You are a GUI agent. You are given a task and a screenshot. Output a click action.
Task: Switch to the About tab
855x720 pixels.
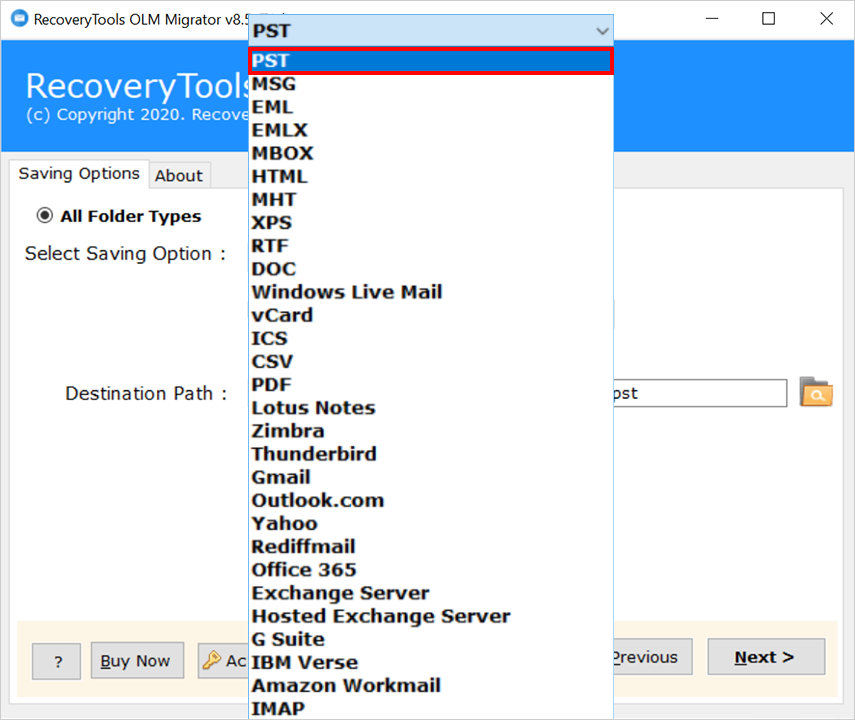coord(179,176)
